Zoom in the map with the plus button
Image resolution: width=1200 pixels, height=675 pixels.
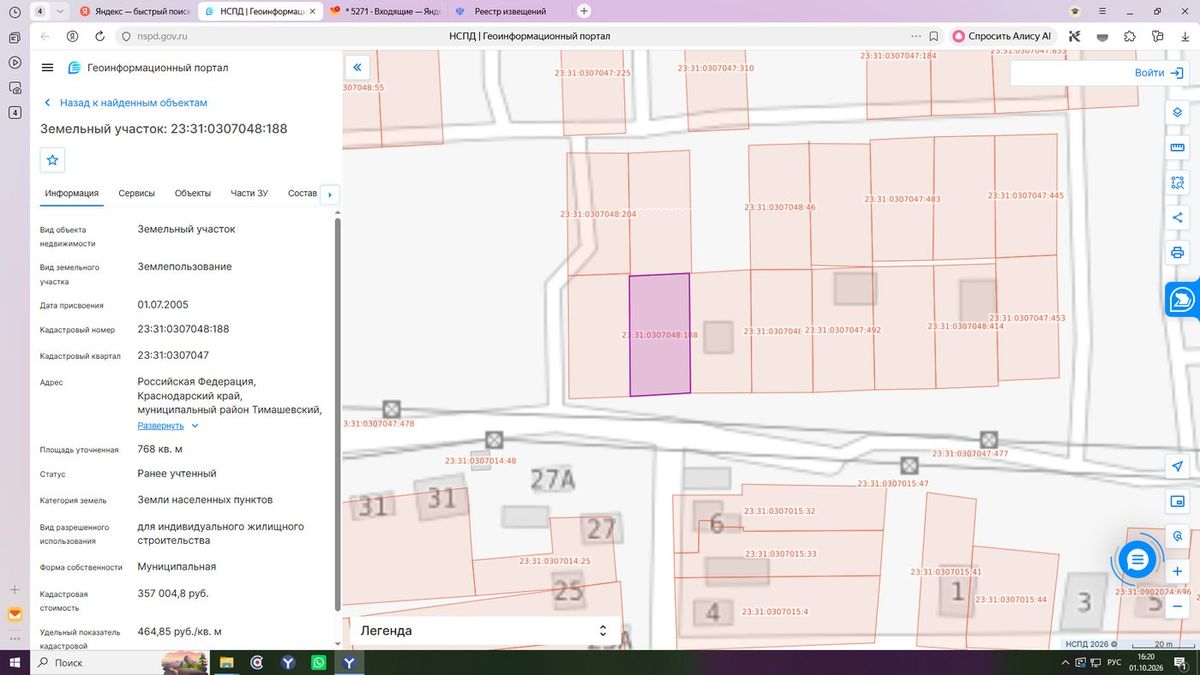[1177, 571]
